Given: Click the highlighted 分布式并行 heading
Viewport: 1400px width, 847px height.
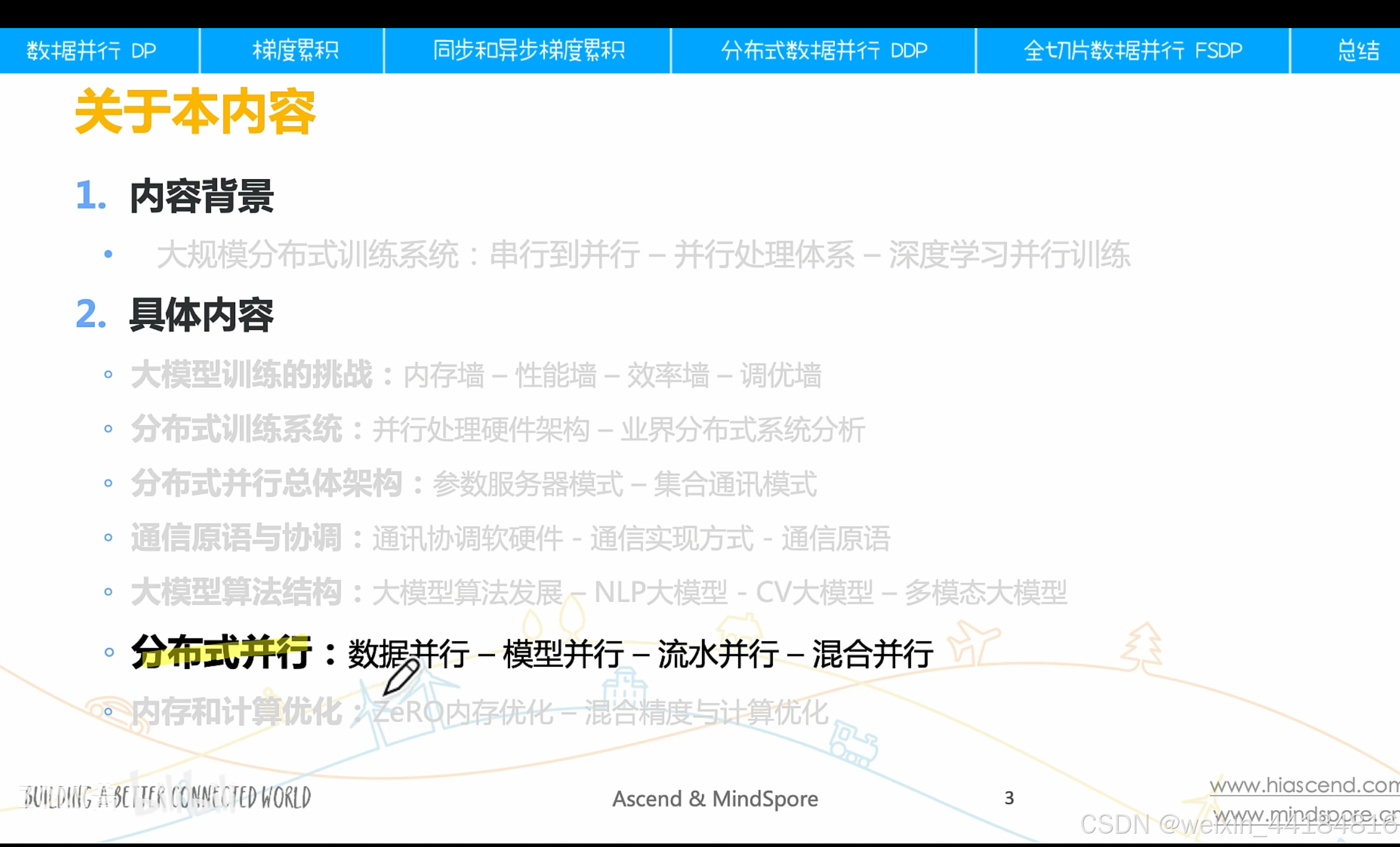Looking at the screenshot, I should [x=221, y=652].
